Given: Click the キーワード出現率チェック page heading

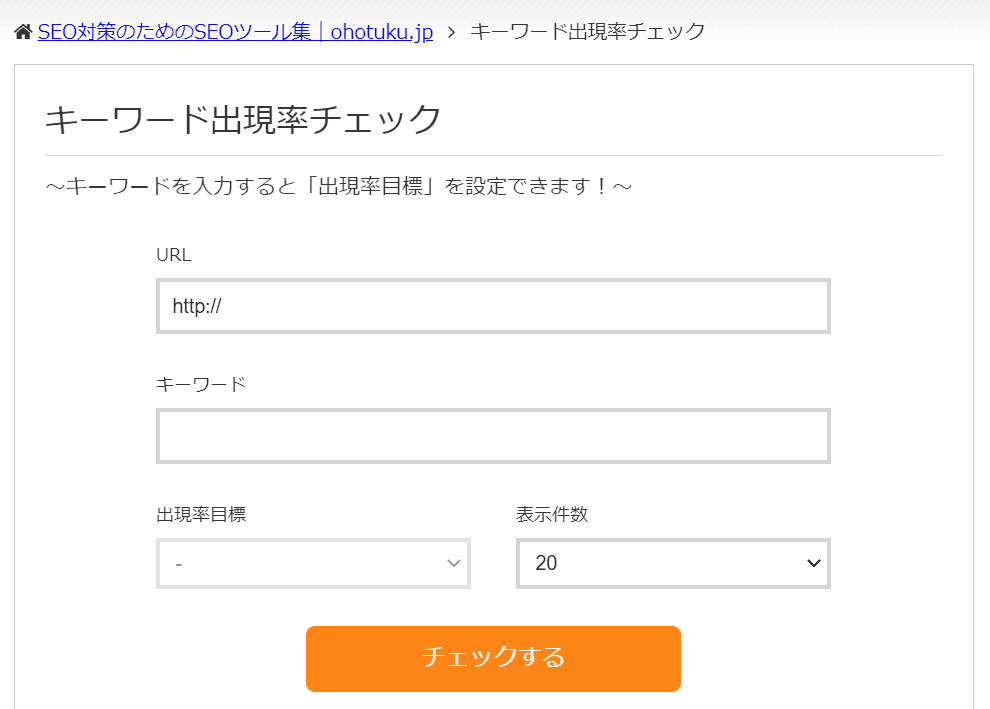Looking at the screenshot, I should pyautogui.click(x=243, y=120).
